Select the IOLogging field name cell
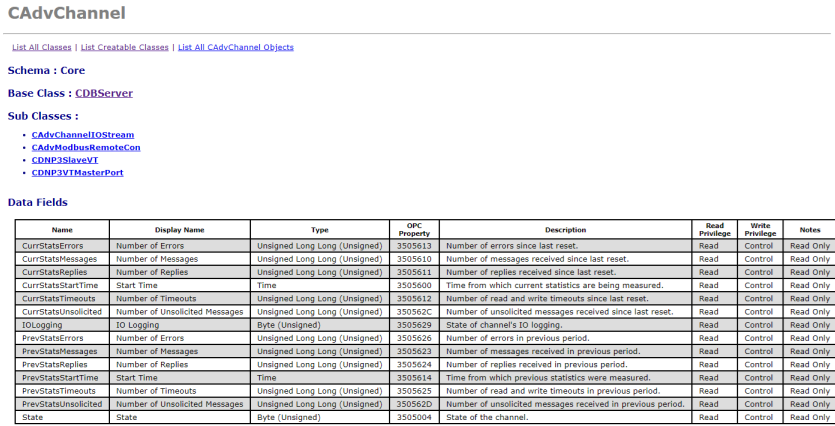This screenshot has height=426, width=835. [41, 325]
